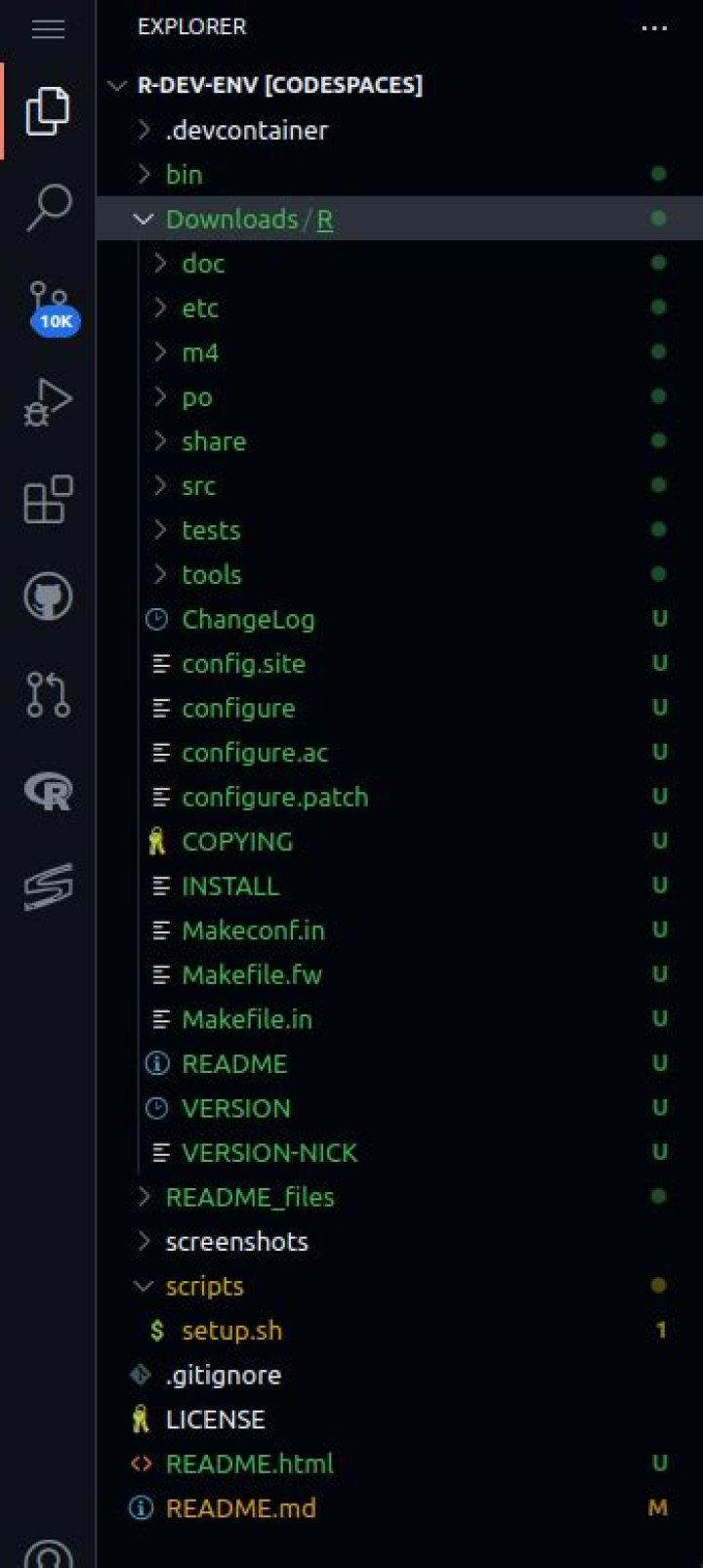Open the setup.sh file

(x=231, y=1331)
